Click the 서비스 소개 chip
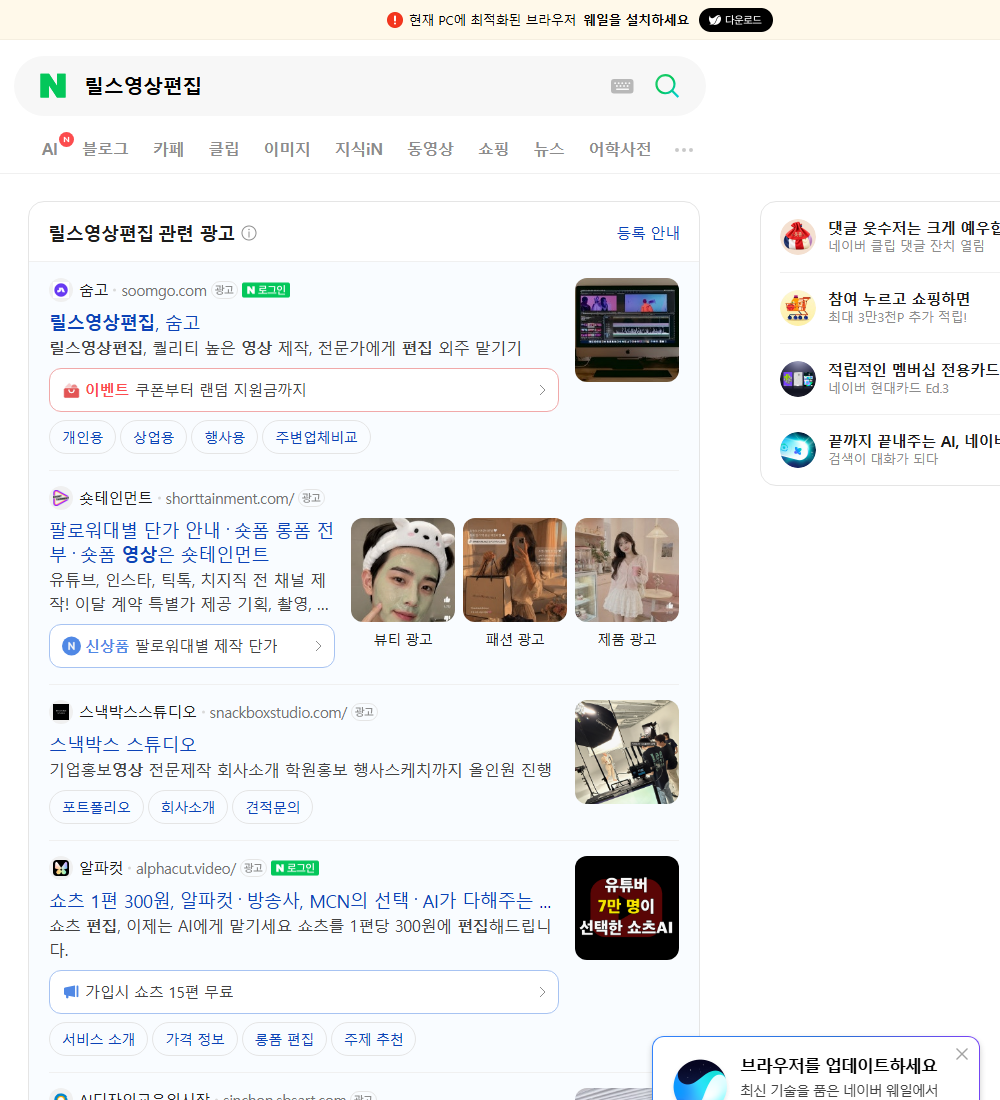Viewport: 1000px width, 1100px height. click(x=99, y=1039)
